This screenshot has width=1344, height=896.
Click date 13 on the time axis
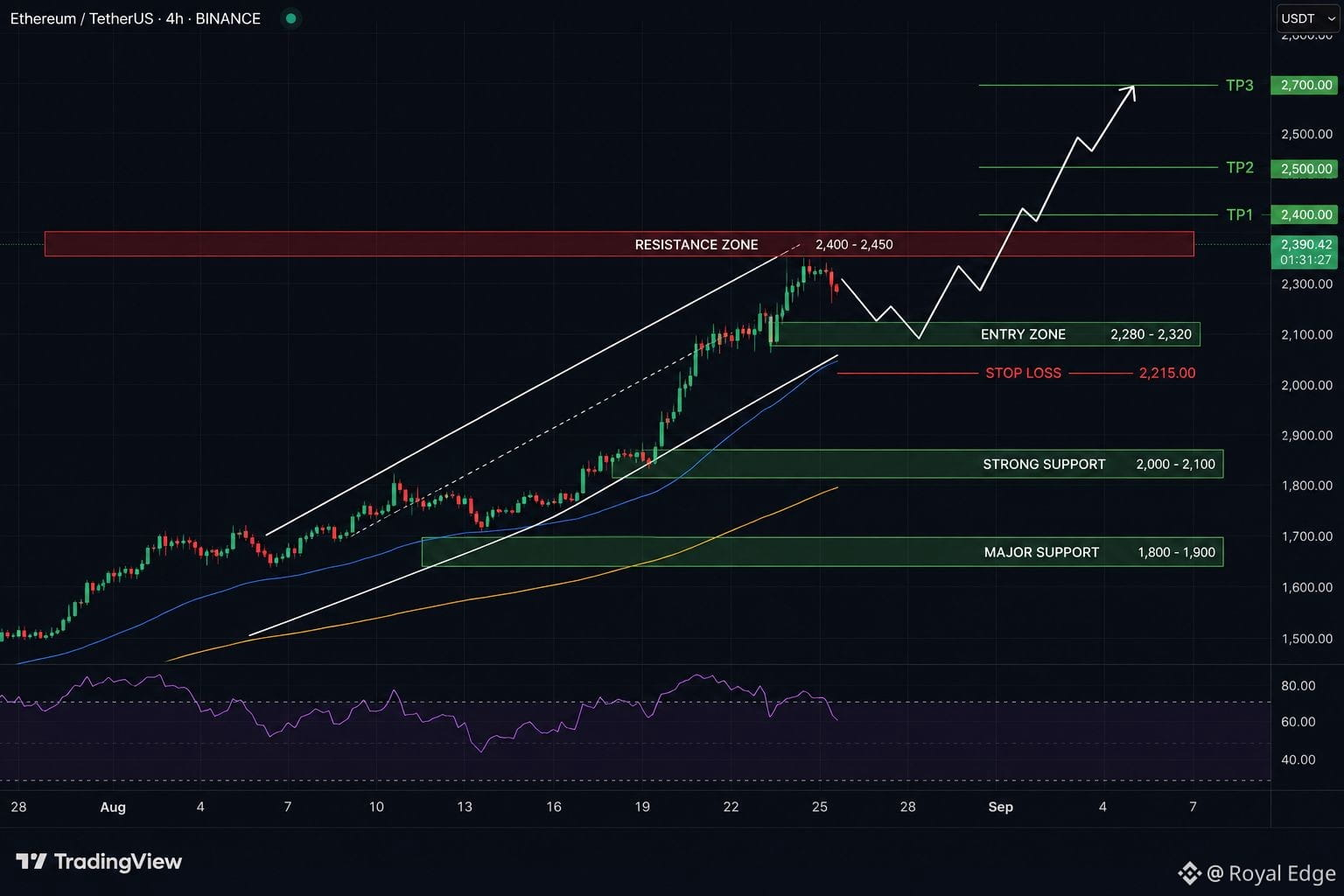(465, 807)
